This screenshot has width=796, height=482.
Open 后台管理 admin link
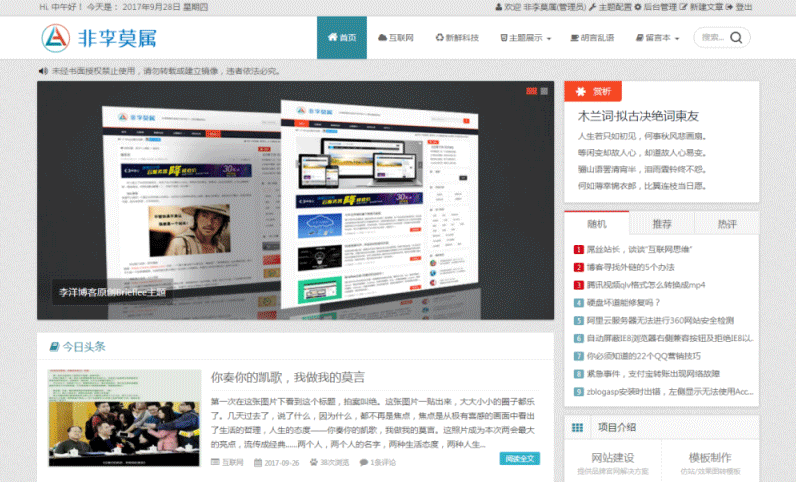655,7
